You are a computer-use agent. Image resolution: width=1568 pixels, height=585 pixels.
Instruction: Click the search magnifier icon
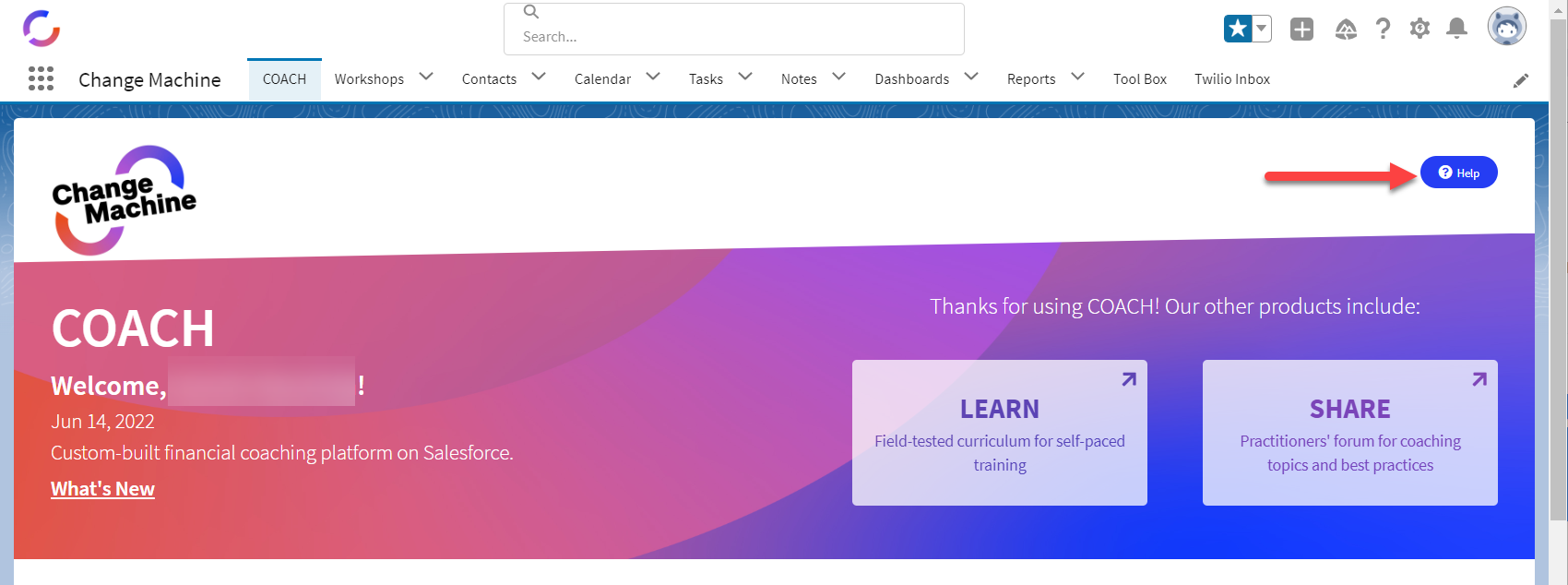(x=531, y=12)
